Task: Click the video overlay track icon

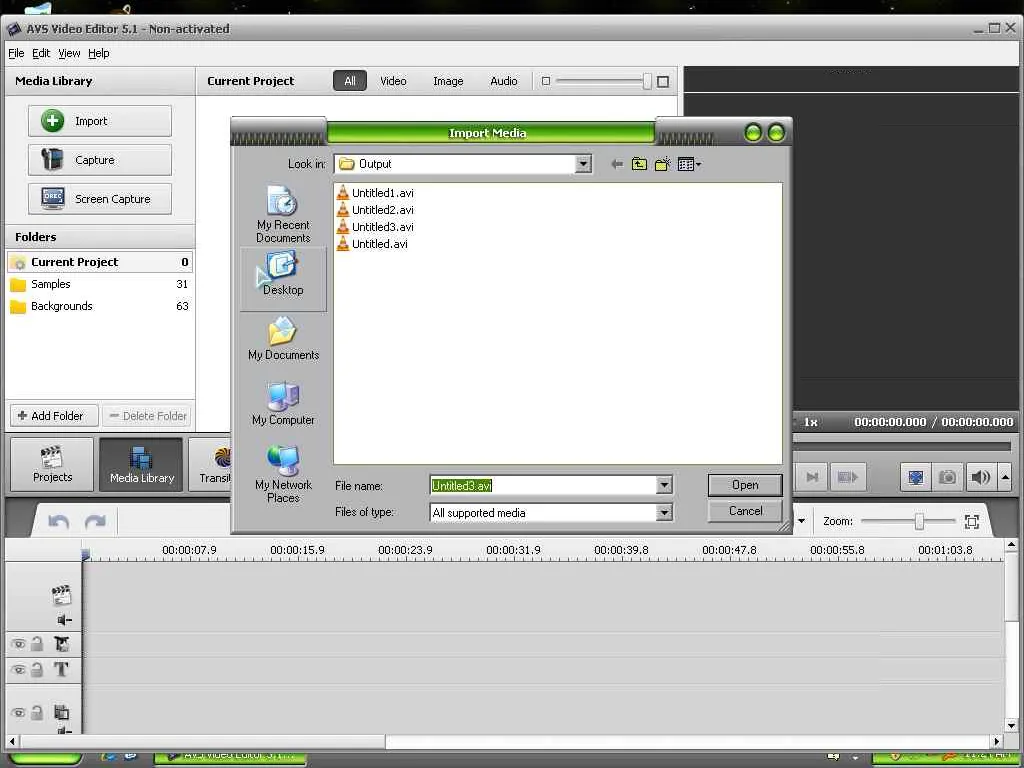Action: point(61,712)
